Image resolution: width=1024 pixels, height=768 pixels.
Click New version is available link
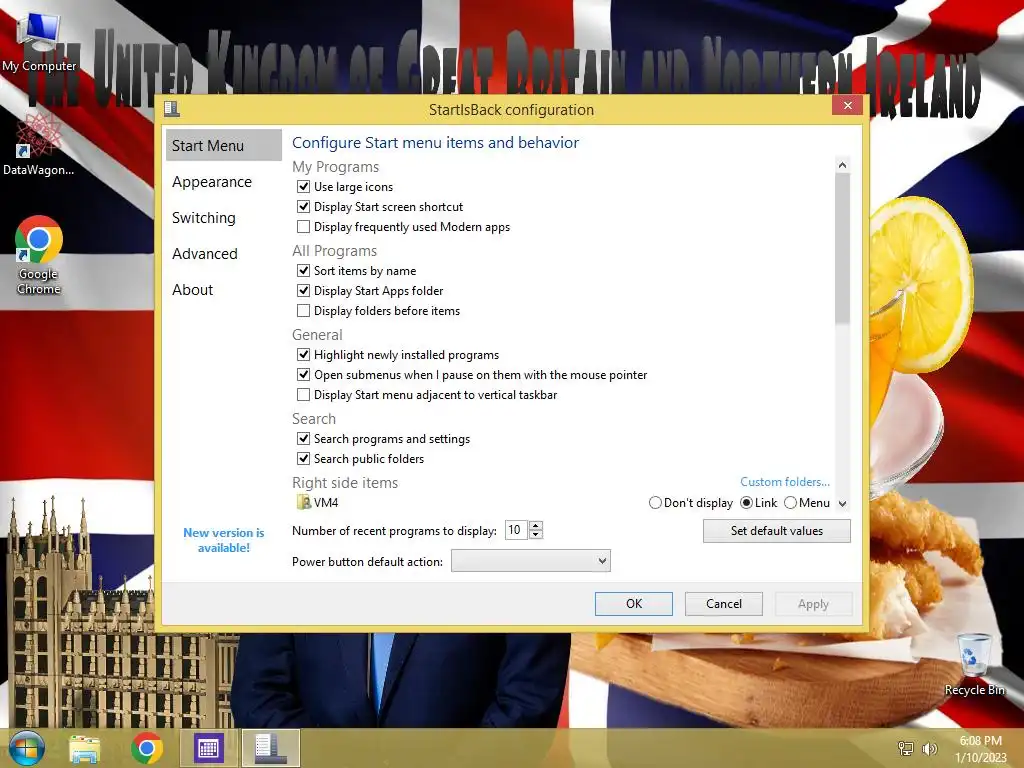click(223, 540)
